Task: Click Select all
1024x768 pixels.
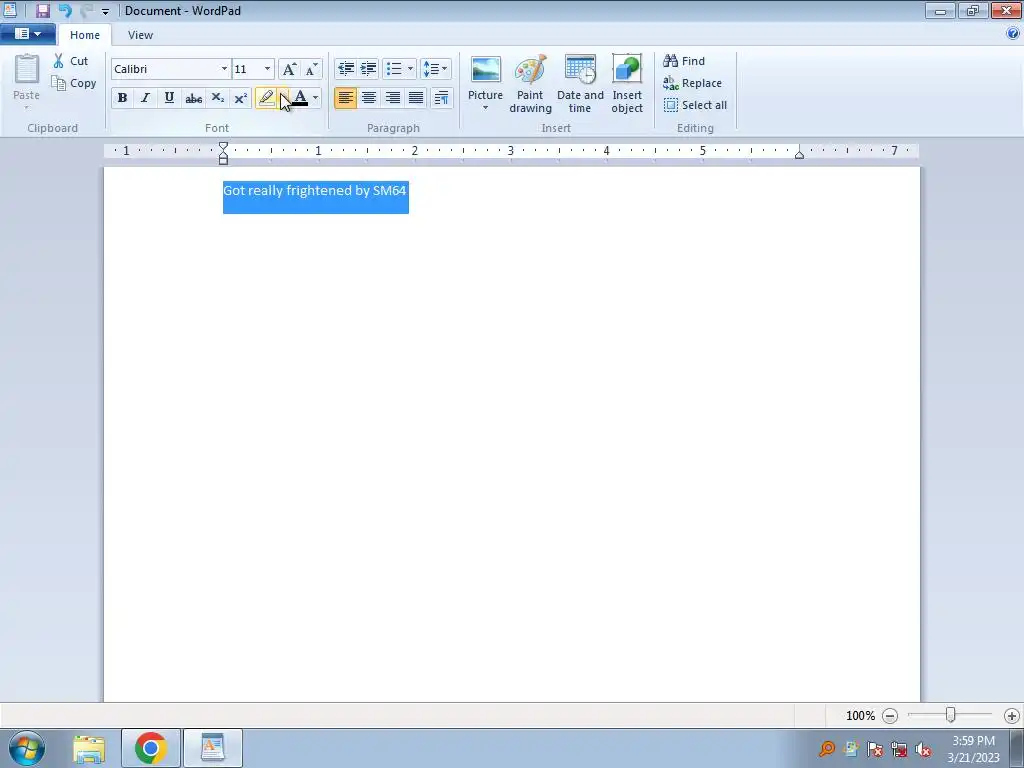Action: click(x=695, y=105)
